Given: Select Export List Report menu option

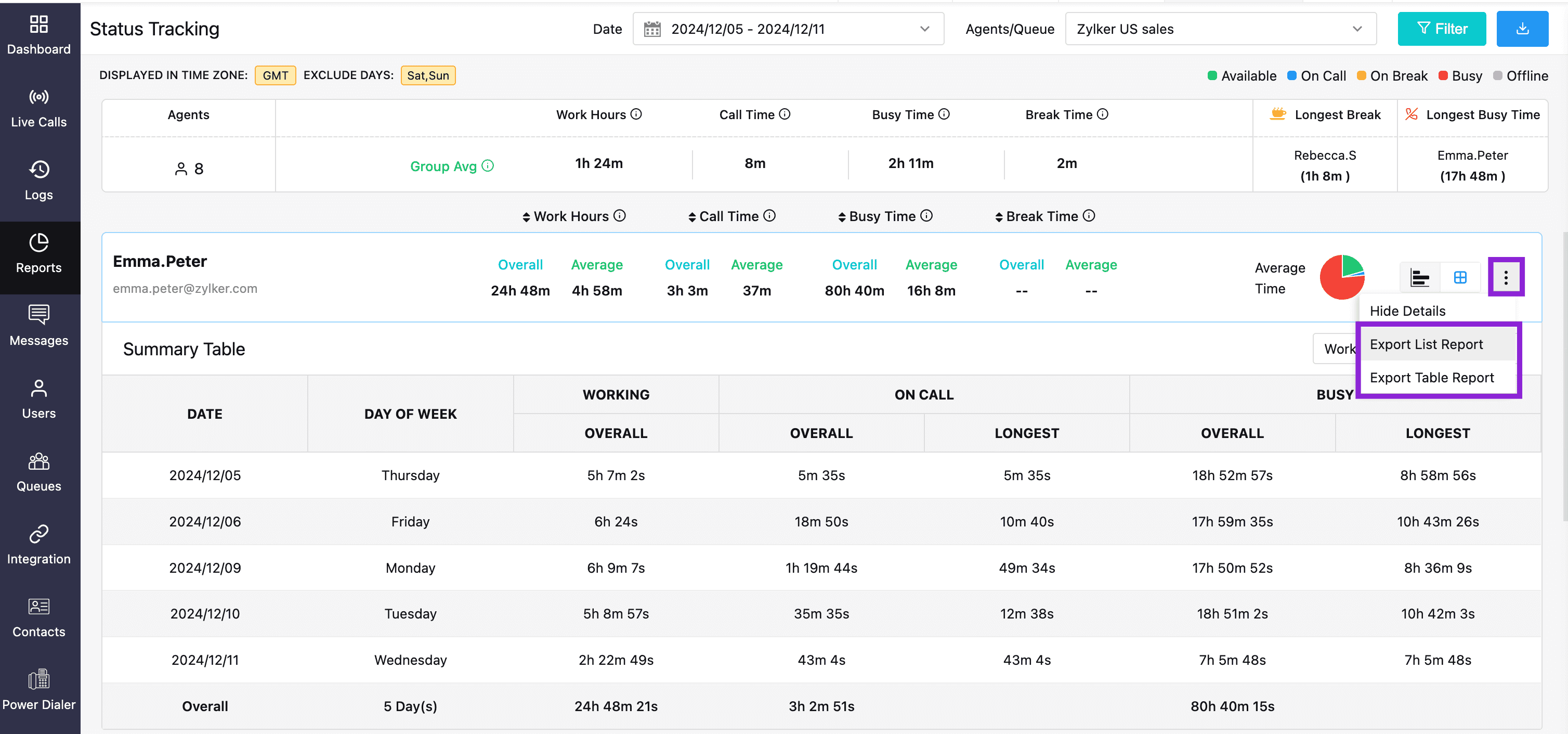Looking at the screenshot, I should tap(1426, 344).
